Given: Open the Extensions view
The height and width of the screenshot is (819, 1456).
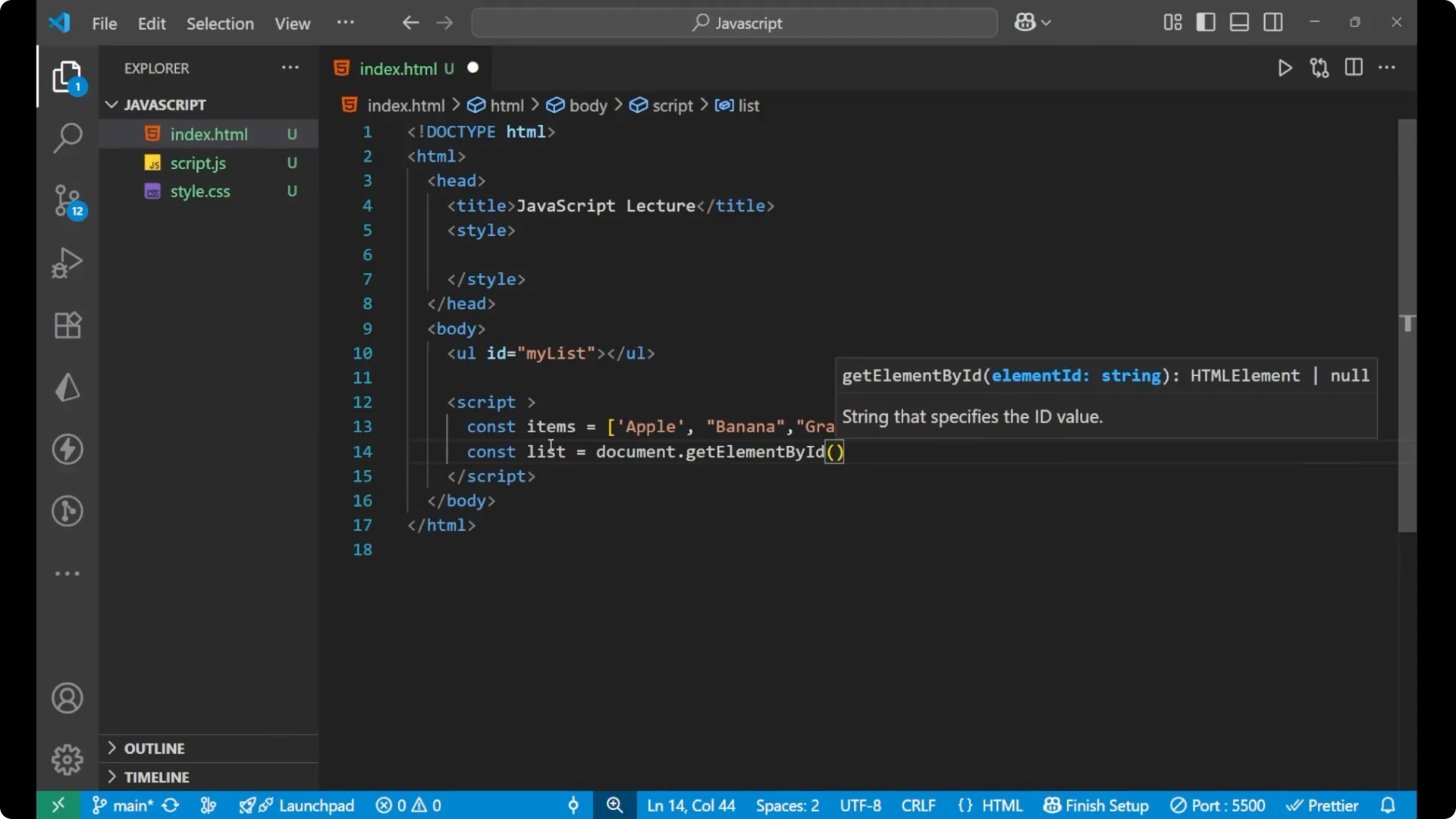Looking at the screenshot, I should click(x=67, y=325).
